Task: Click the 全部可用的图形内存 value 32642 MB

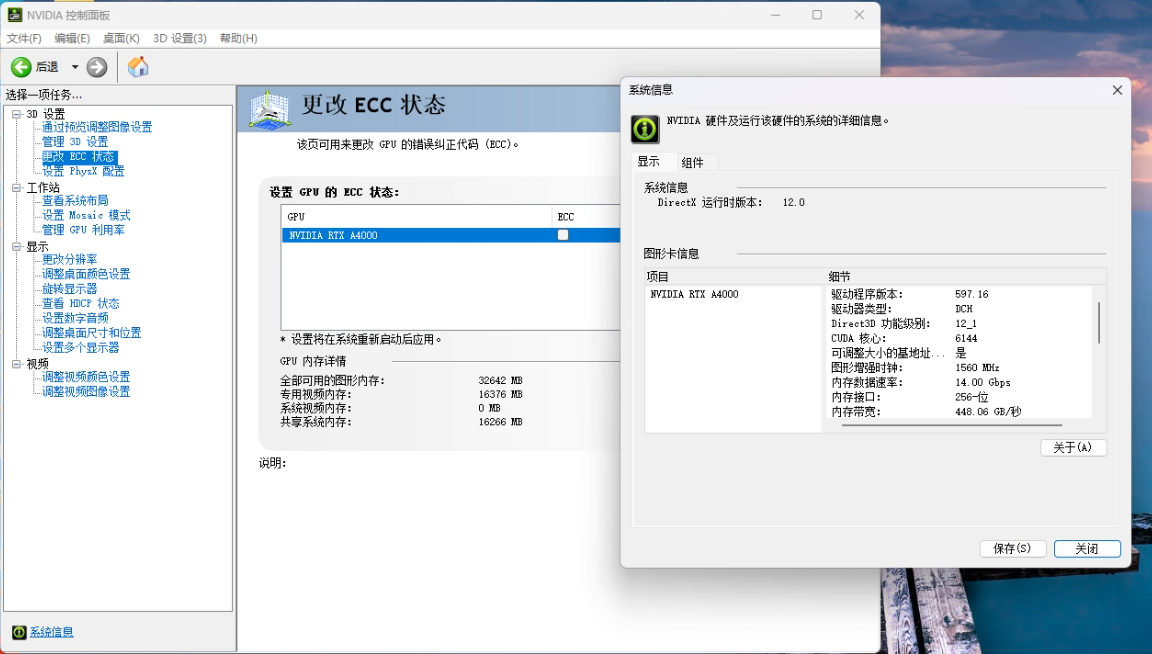Action: tap(500, 381)
